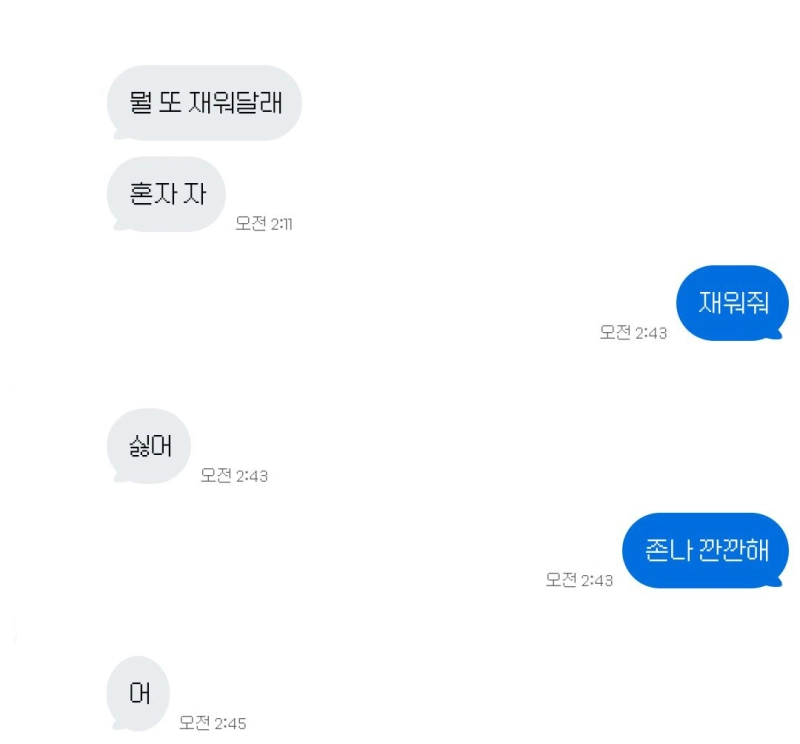Select the gray '어' message bubble
Image resolution: width=800 pixels, height=744 pixels.
[x=138, y=693]
